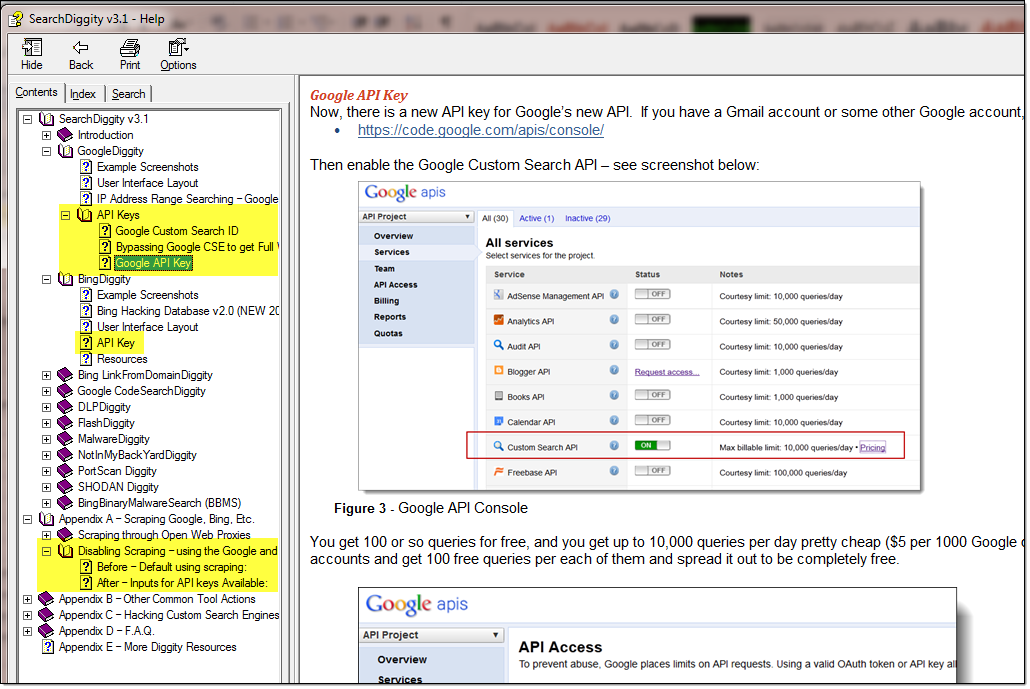Expand the Google CodeSearchDiggity node
This screenshot has width=1030, height=689.
[46, 391]
